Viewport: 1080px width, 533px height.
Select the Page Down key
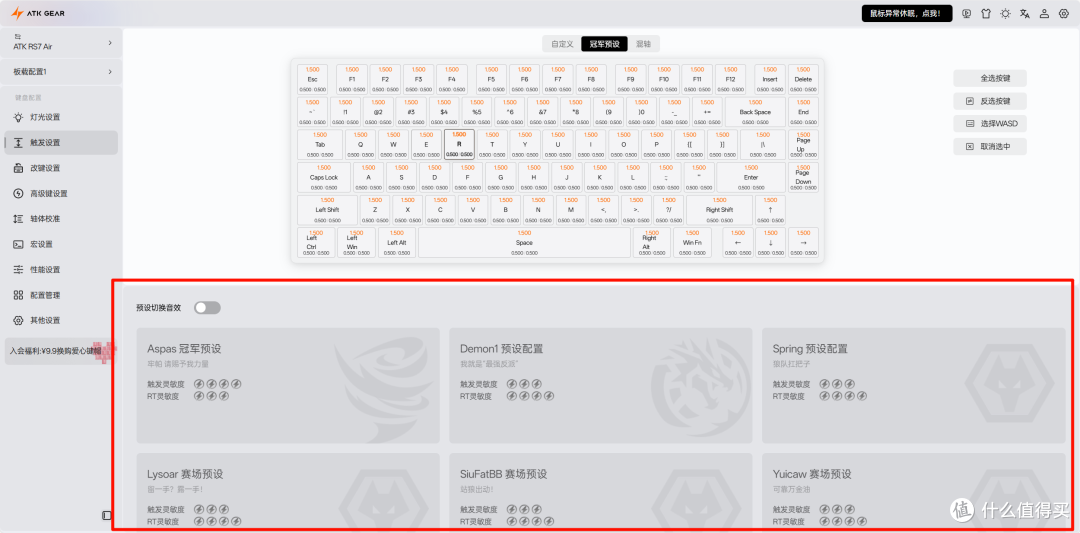click(803, 177)
